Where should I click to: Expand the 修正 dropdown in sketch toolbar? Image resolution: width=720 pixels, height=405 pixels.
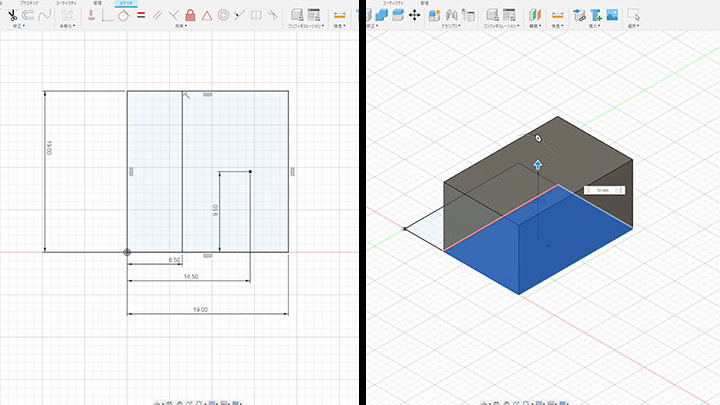coord(17,26)
